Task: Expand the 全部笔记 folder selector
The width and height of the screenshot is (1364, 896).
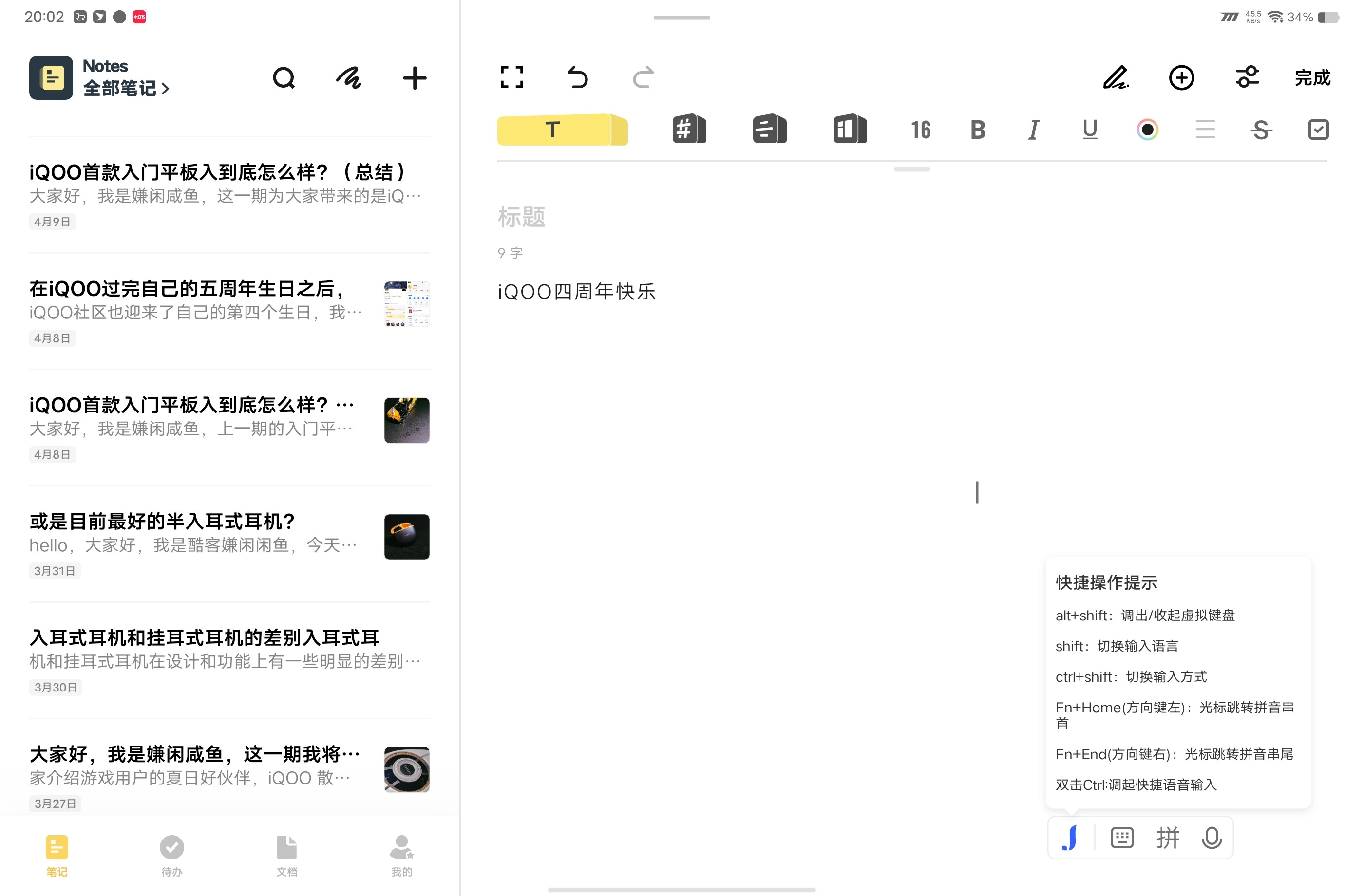Action: pyautogui.click(x=126, y=88)
